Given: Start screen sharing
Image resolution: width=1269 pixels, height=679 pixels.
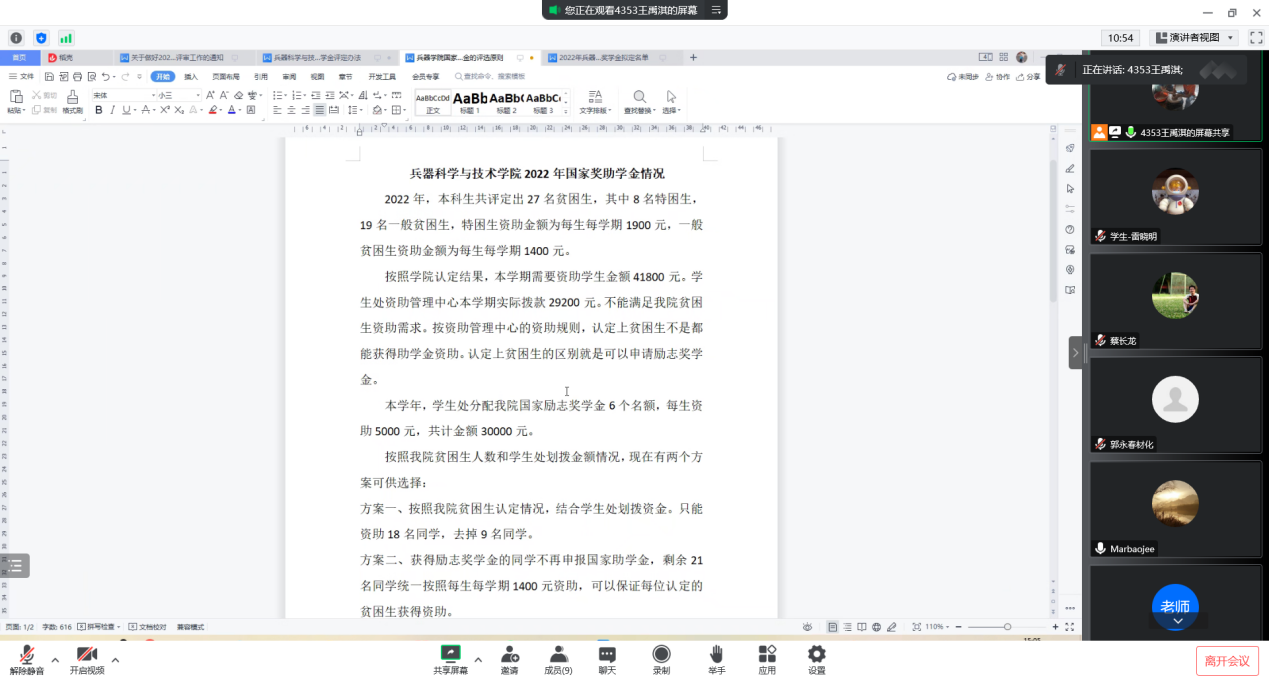Looking at the screenshot, I should pyautogui.click(x=450, y=657).
